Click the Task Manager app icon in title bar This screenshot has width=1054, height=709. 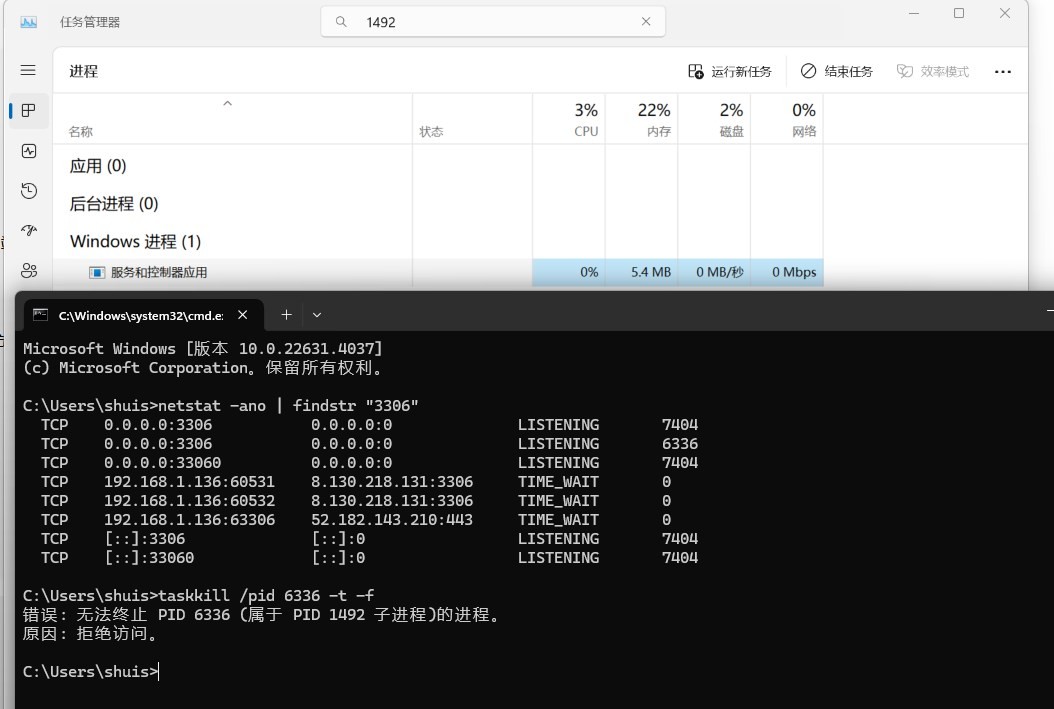(x=28, y=22)
